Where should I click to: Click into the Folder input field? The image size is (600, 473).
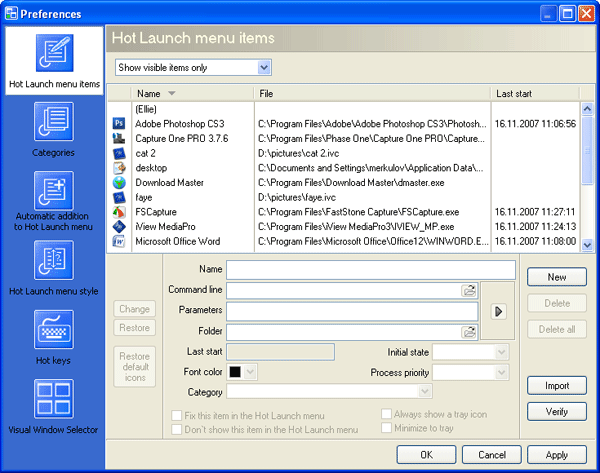(x=344, y=332)
